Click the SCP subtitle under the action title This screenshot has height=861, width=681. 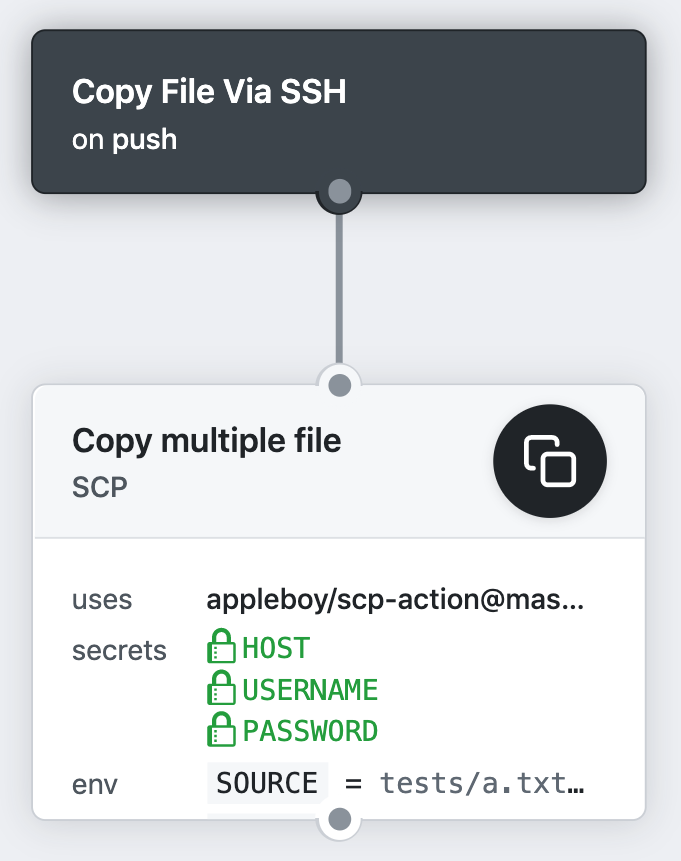[102, 487]
